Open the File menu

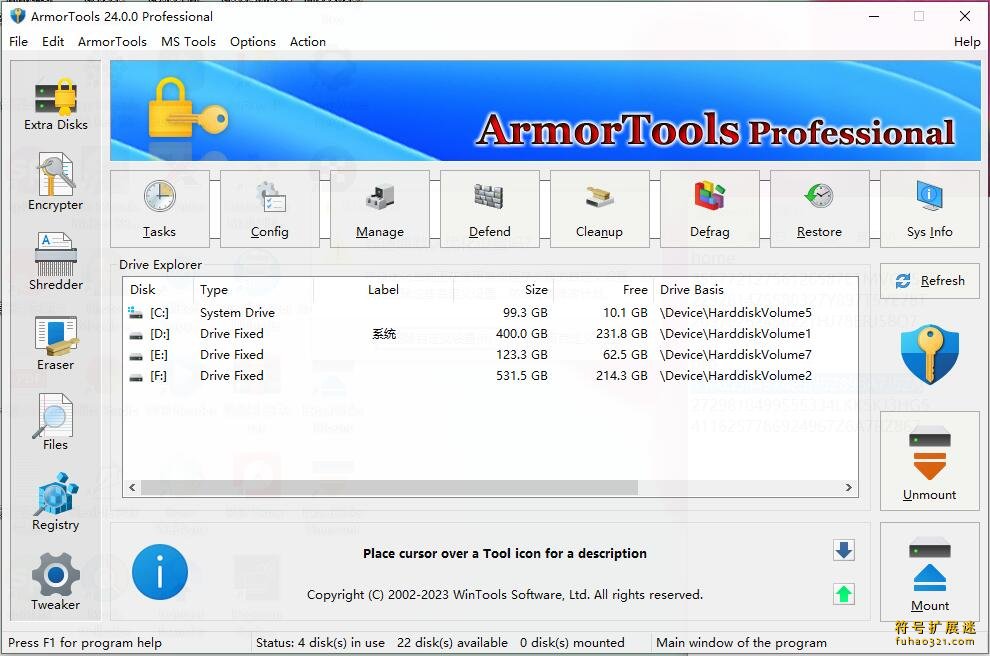tap(18, 42)
